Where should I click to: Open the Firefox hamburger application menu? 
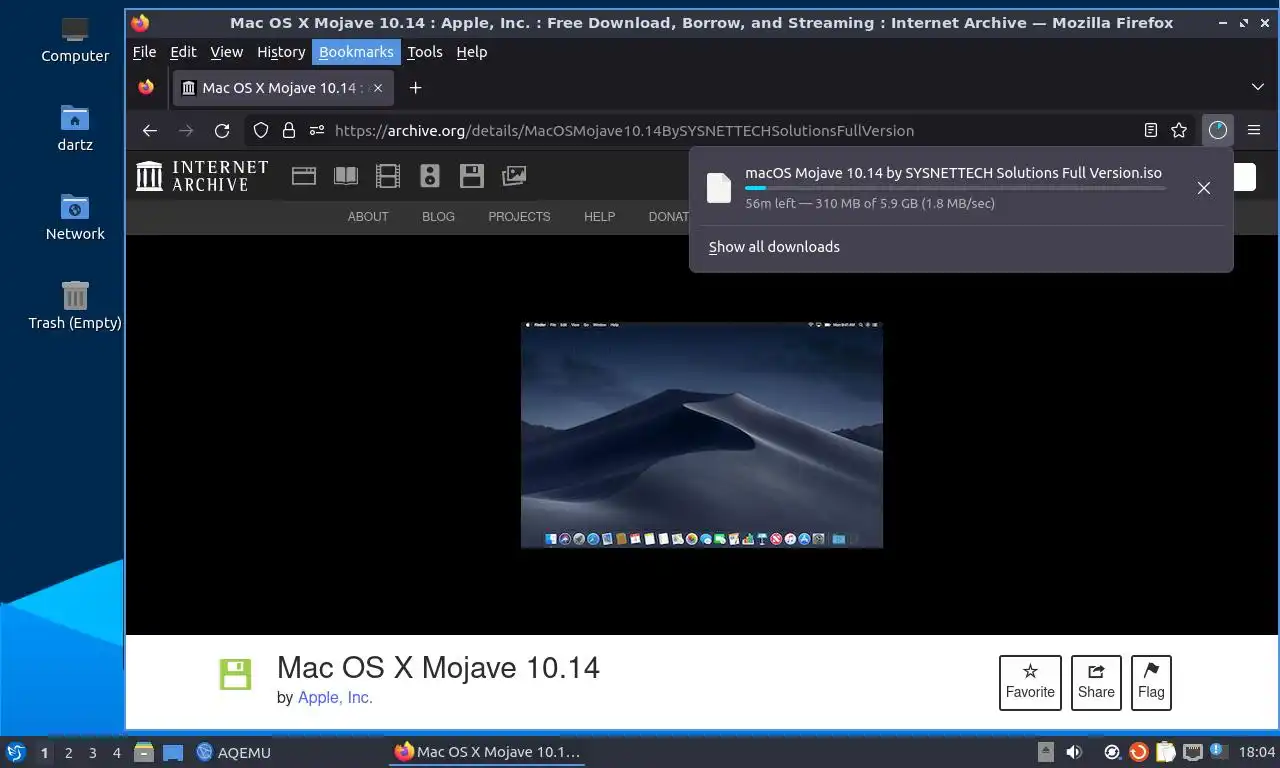tap(1254, 130)
